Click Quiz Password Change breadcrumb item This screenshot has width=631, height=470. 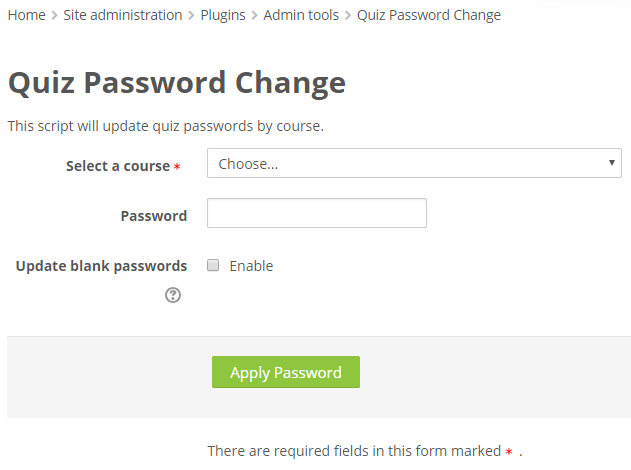(429, 15)
